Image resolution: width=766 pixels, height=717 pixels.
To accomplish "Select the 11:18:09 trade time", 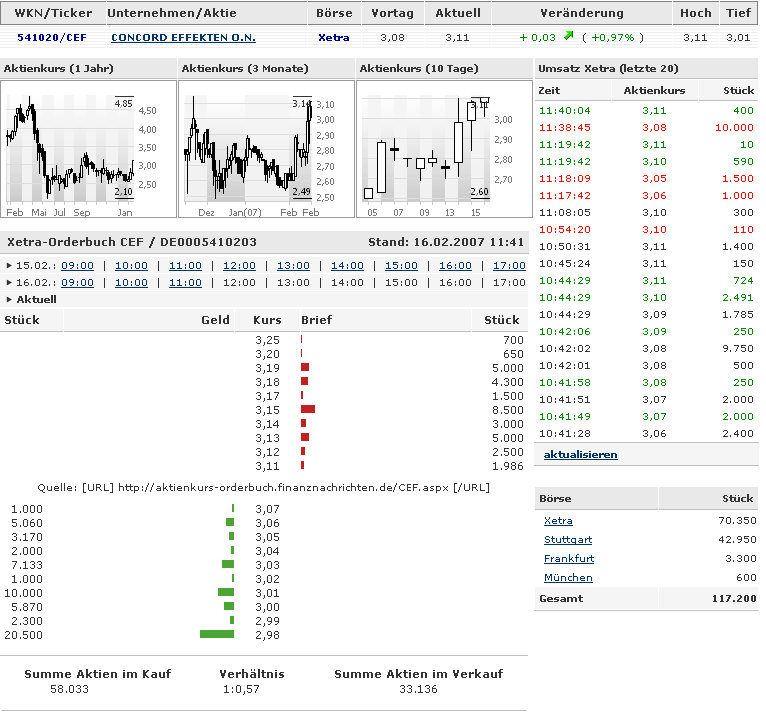I will pos(565,179).
